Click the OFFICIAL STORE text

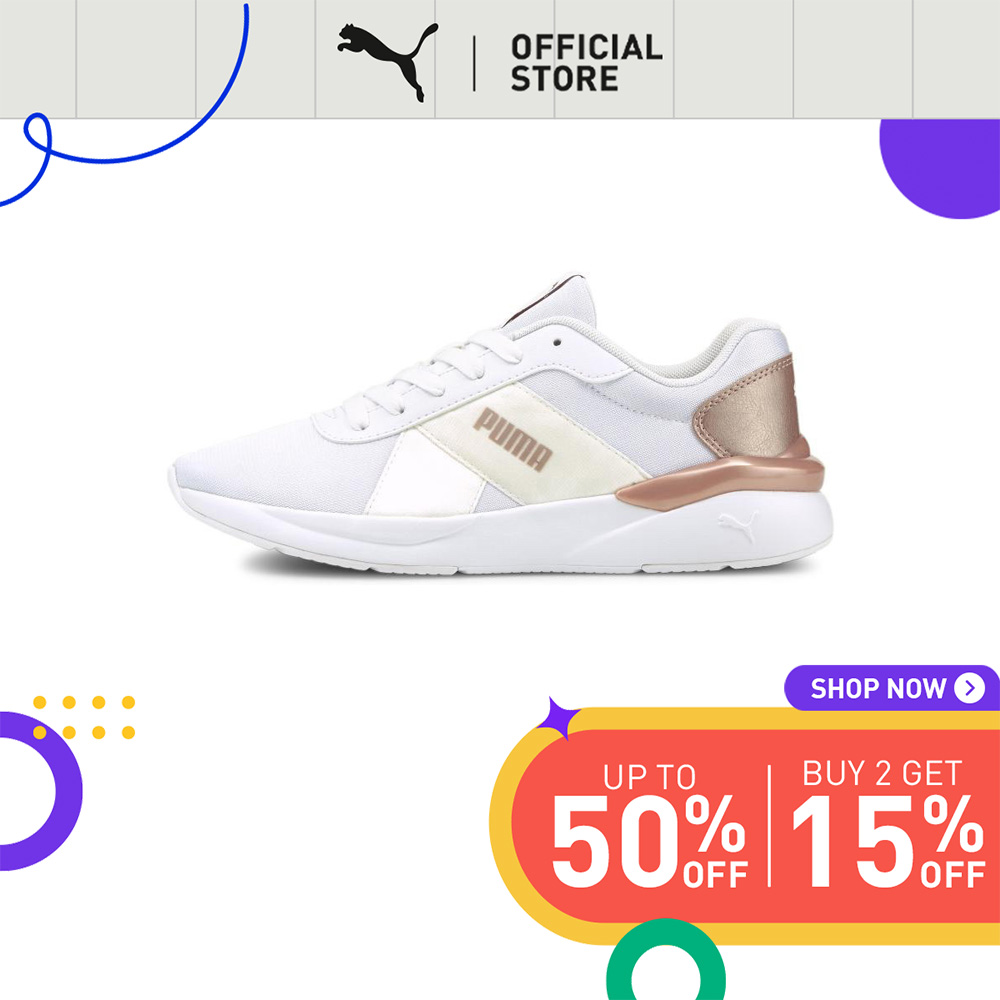tap(586, 63)
